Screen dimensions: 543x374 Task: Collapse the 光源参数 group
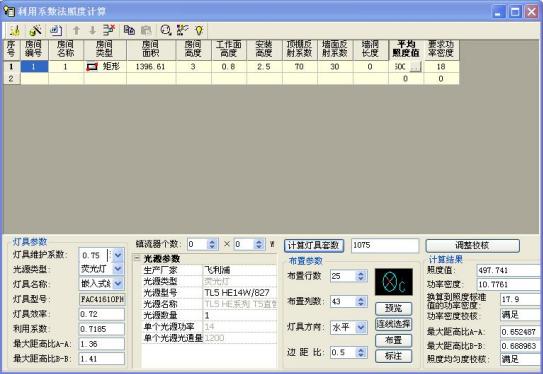point(137,258)
